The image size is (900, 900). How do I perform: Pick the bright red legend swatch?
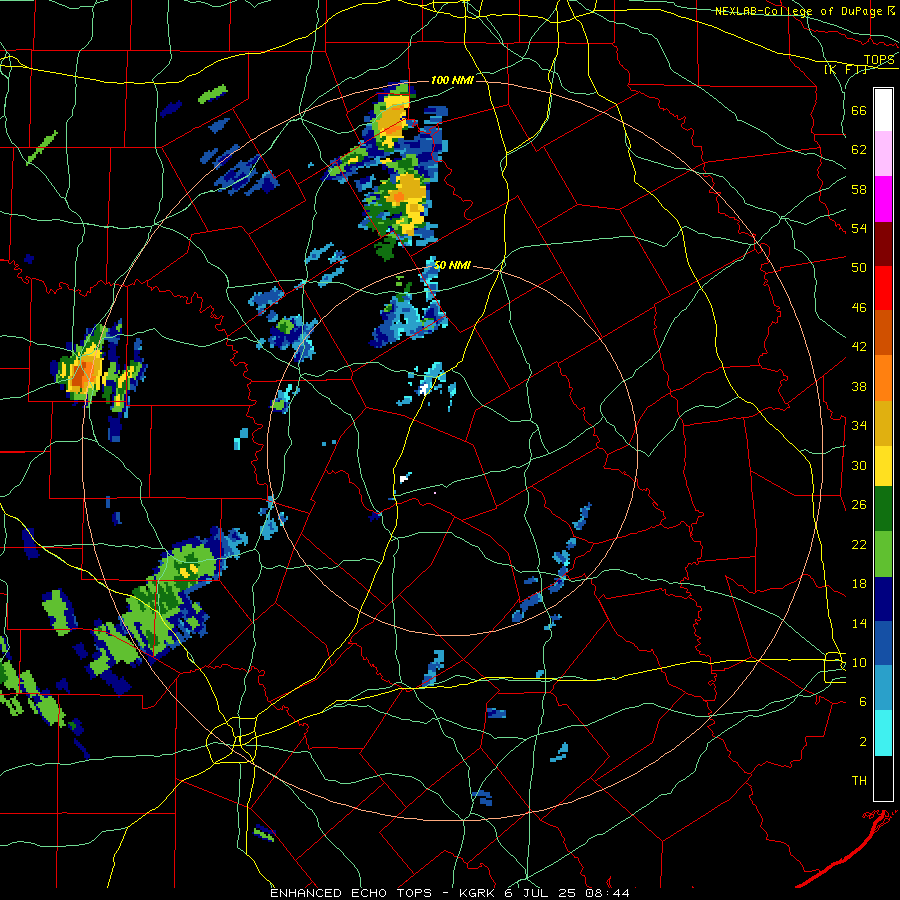(x=883, y=288)
